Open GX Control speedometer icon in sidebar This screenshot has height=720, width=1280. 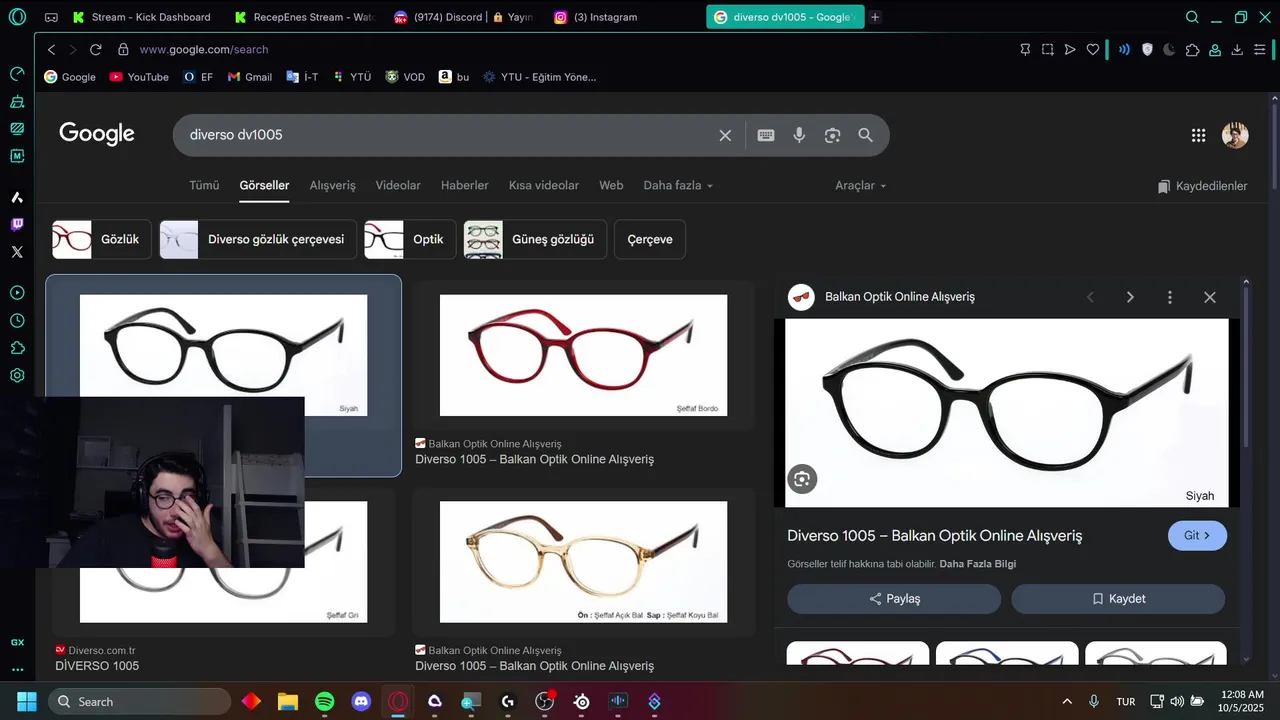[17, 74]
